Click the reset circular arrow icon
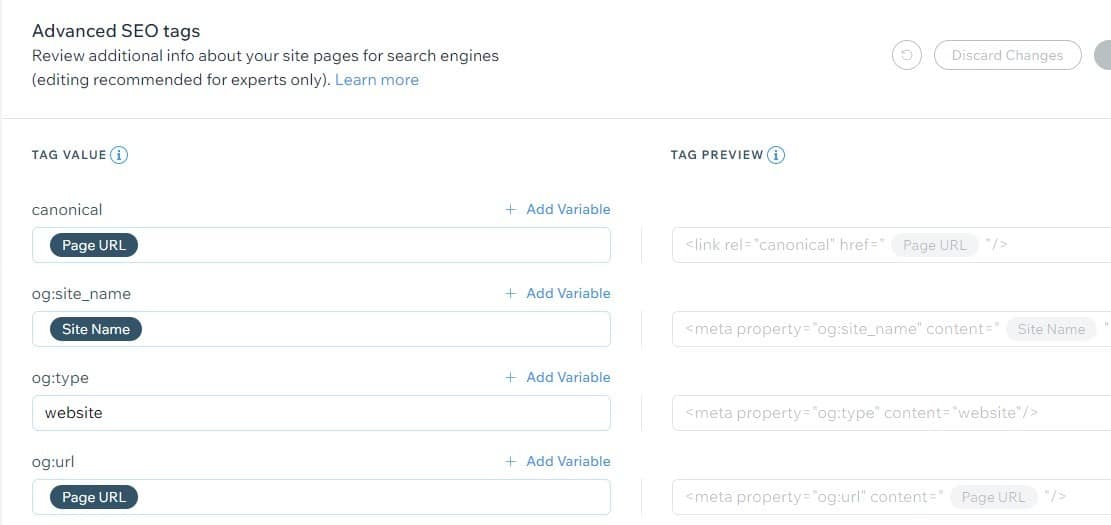This screenshot has width=1111, height=525. click(906, 55)
